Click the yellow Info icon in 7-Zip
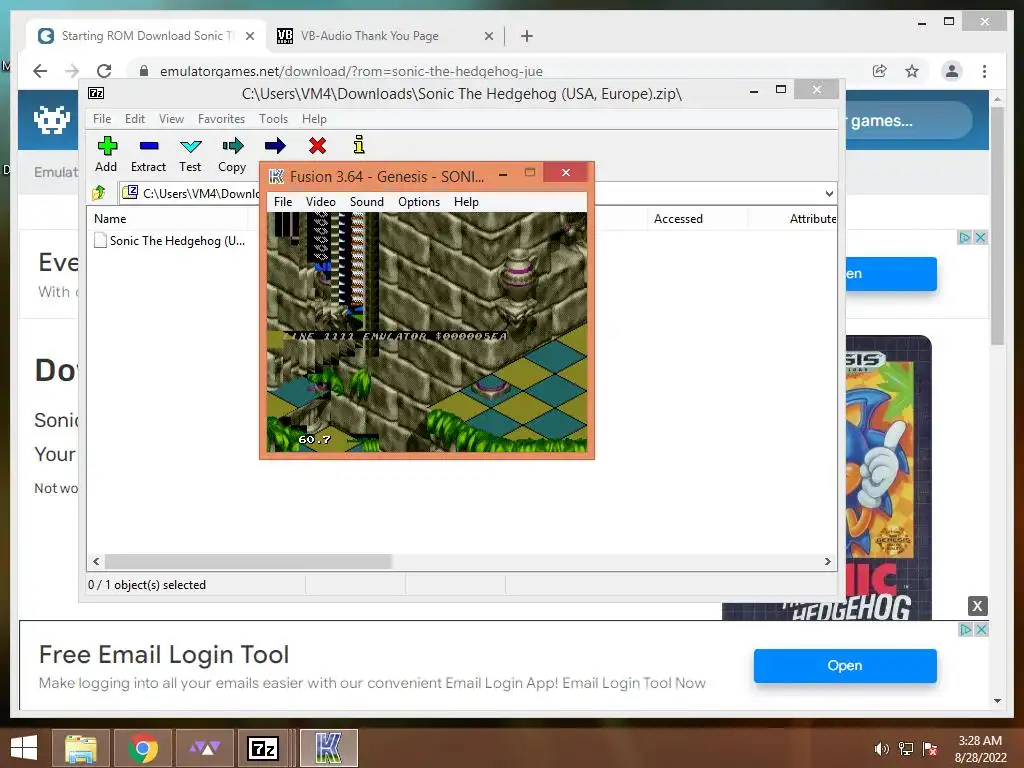Viewport: 1024px width, 768px height. click(x=359, y=145)
